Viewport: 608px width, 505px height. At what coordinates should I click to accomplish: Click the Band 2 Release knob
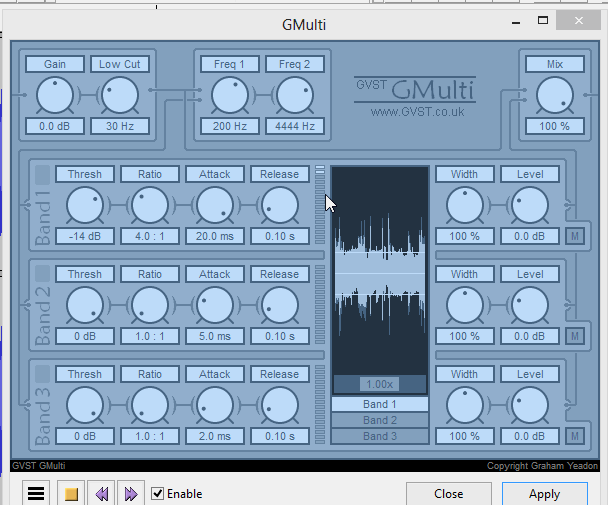280,305
